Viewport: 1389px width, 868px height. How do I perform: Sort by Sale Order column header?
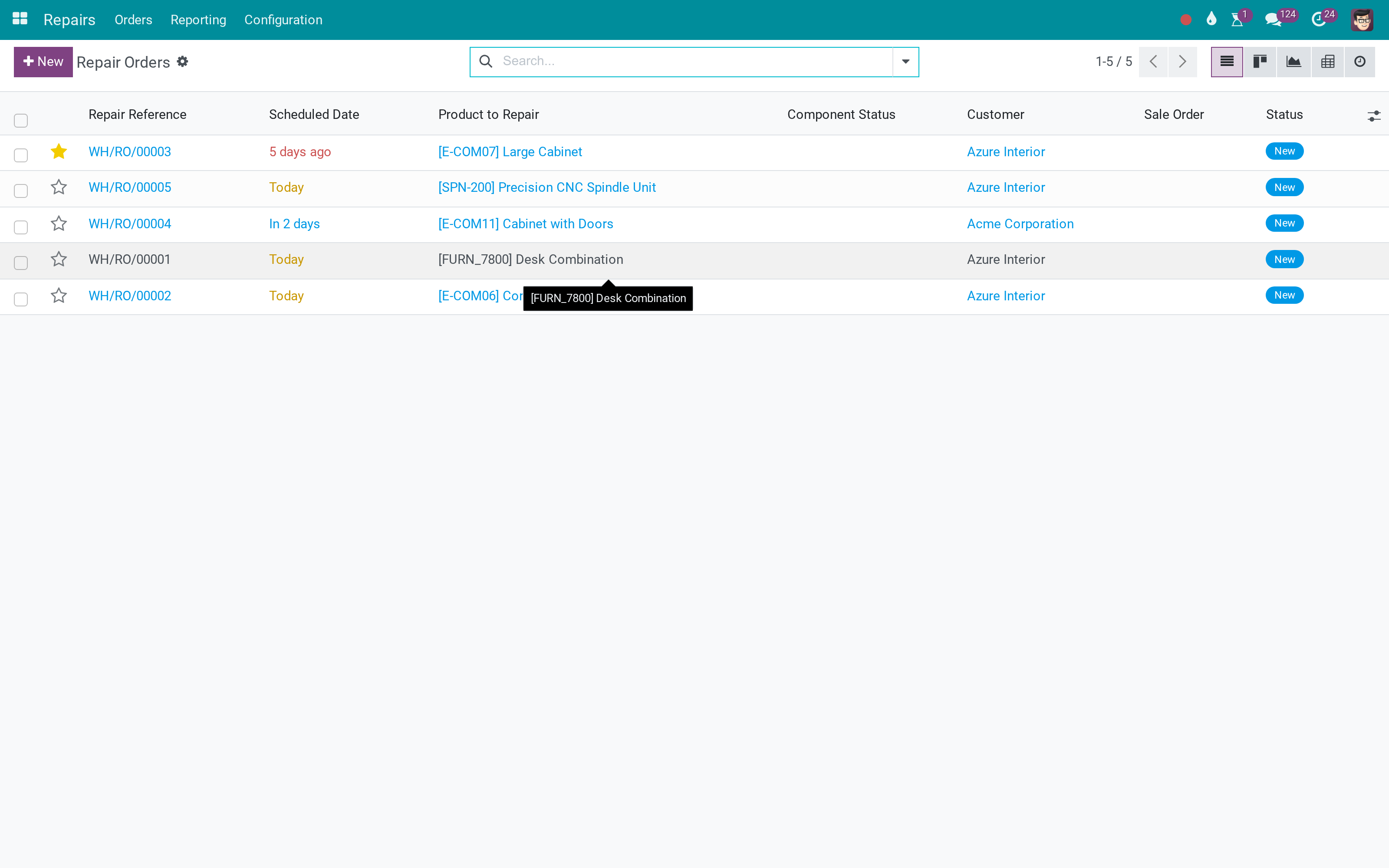1174,114
